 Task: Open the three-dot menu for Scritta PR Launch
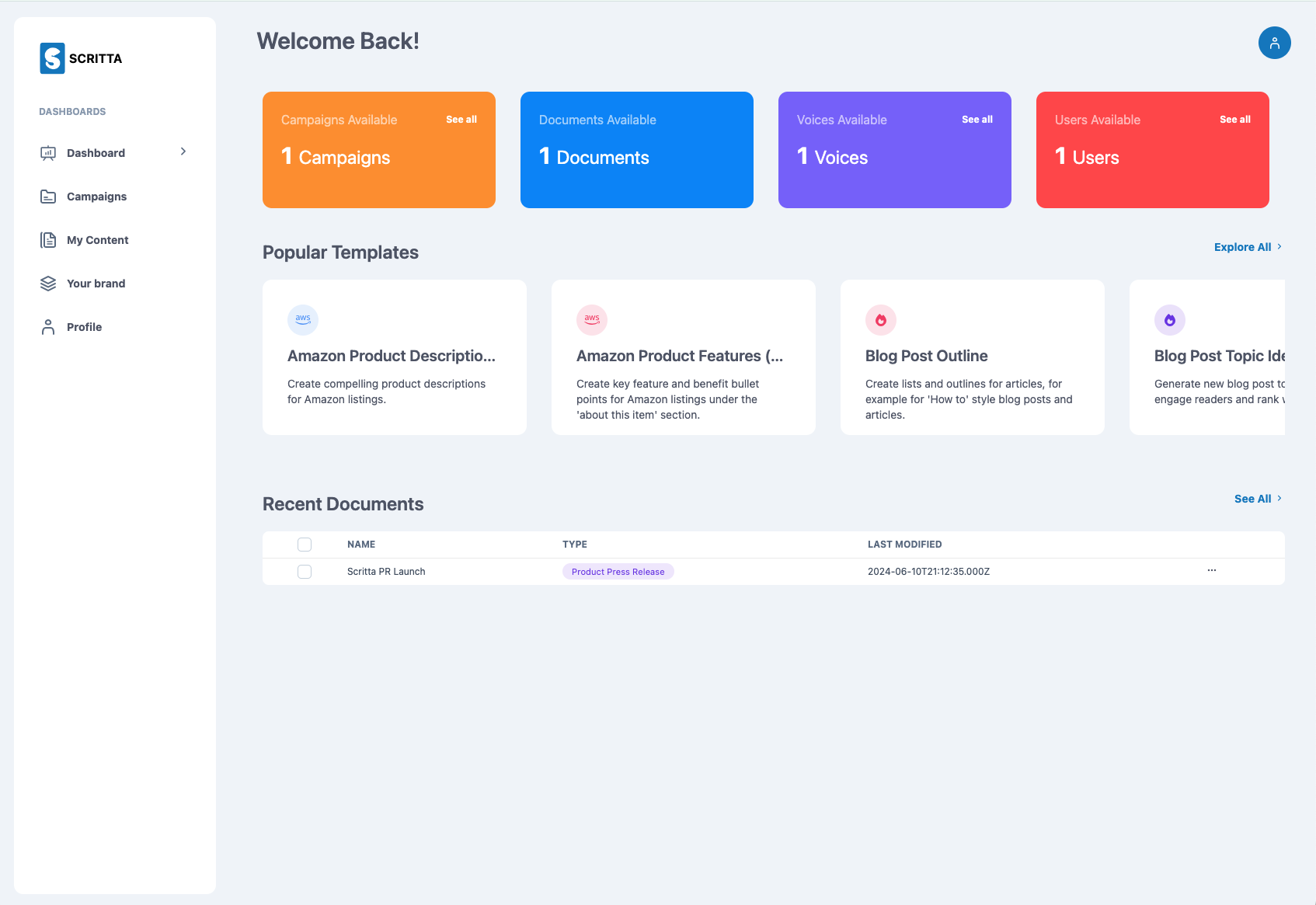(x=1211, y=570)
